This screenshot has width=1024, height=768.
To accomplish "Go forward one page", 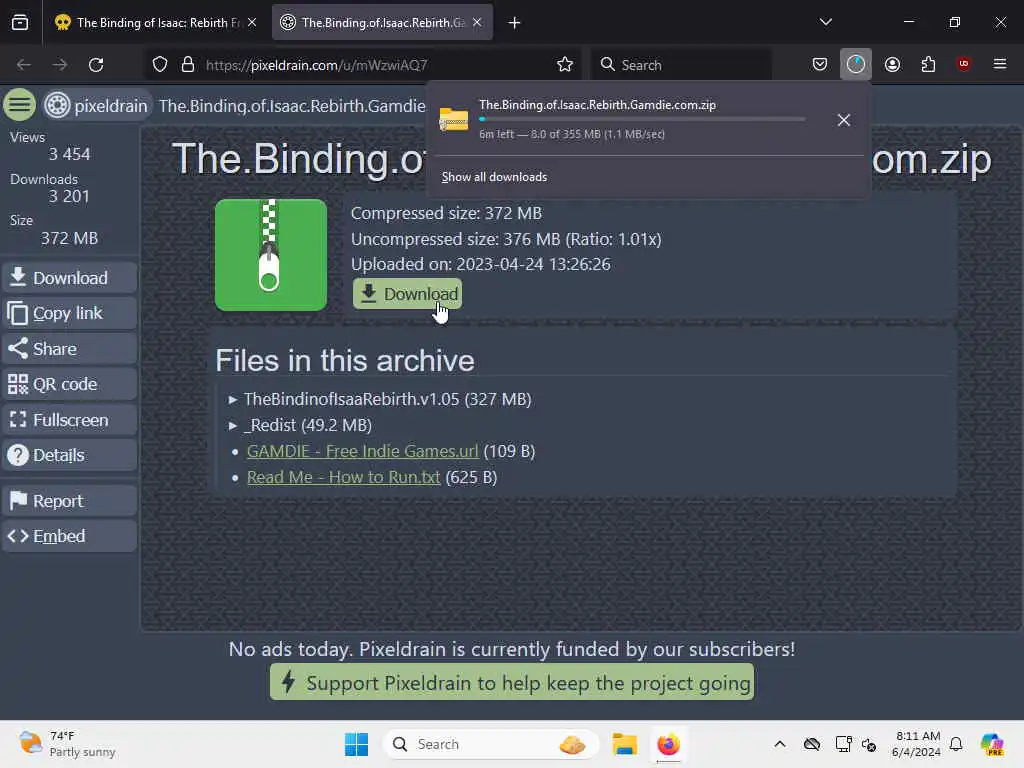I will pyautogui.click(x=59, y=64).
